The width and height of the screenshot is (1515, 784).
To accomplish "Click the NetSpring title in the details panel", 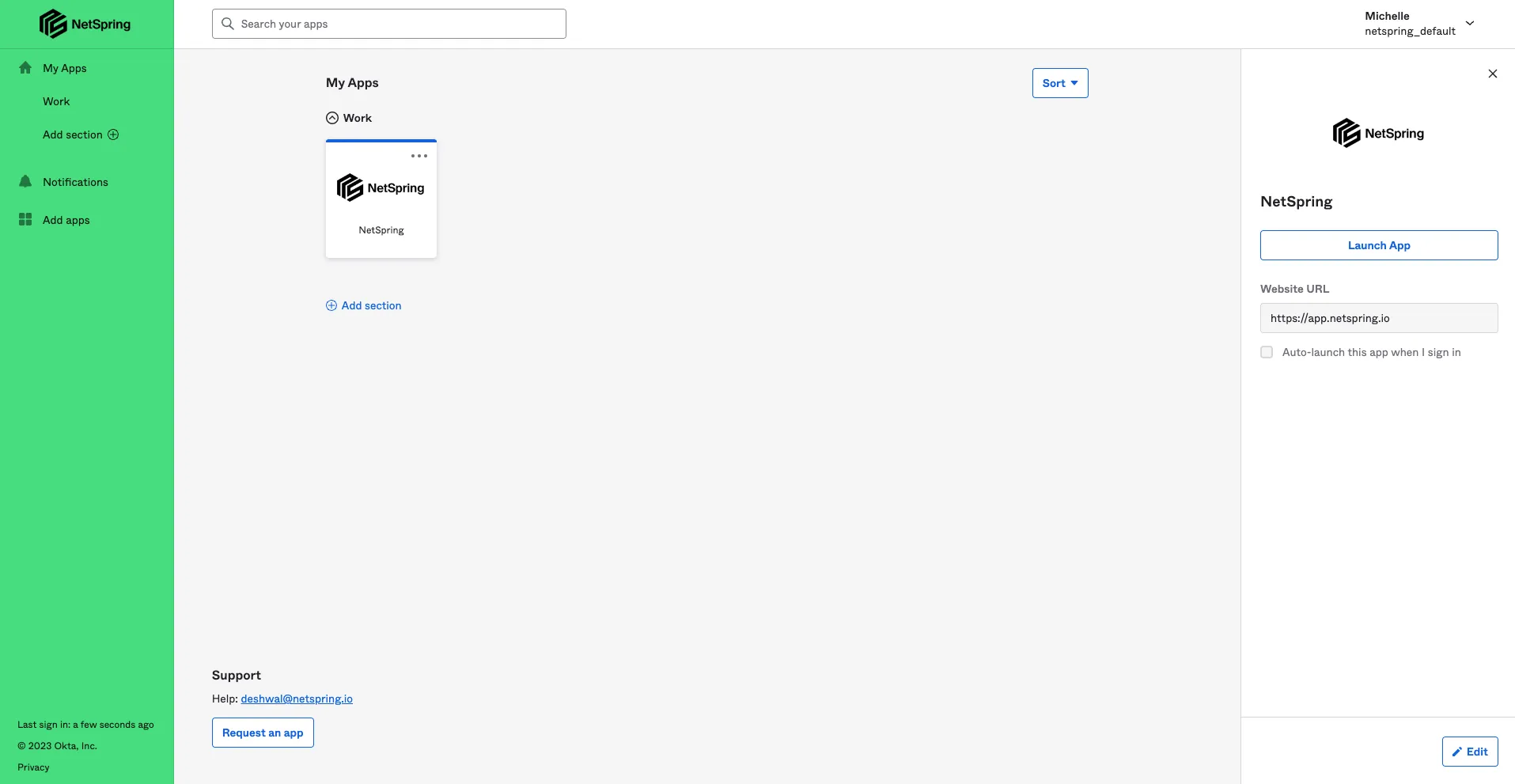I will coord(1296,202).
